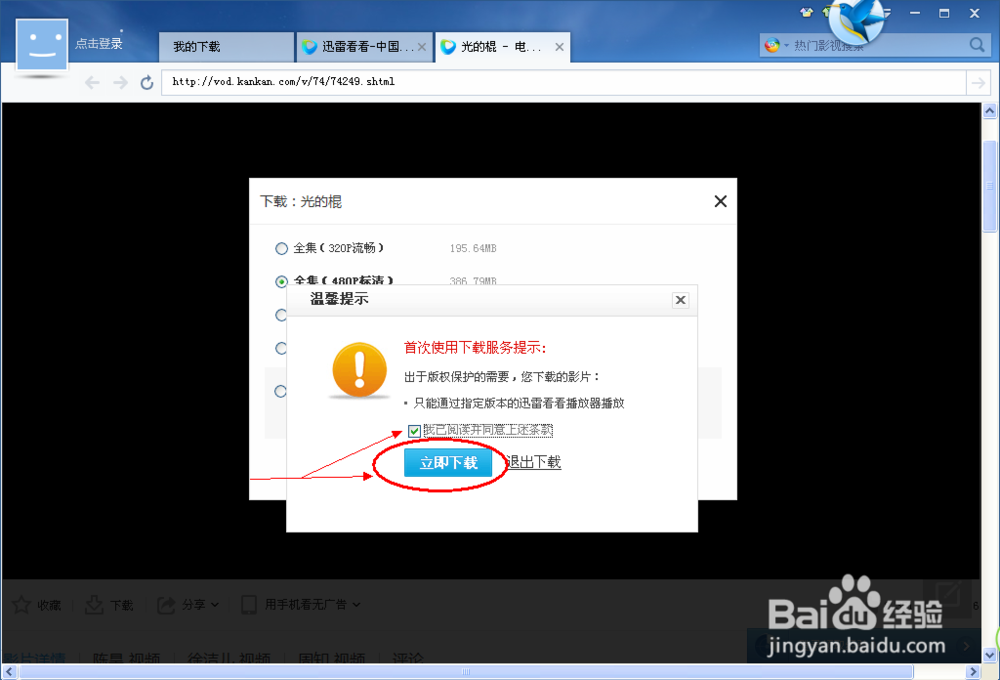Click the go arrow beside address bar

pos(978,82)
